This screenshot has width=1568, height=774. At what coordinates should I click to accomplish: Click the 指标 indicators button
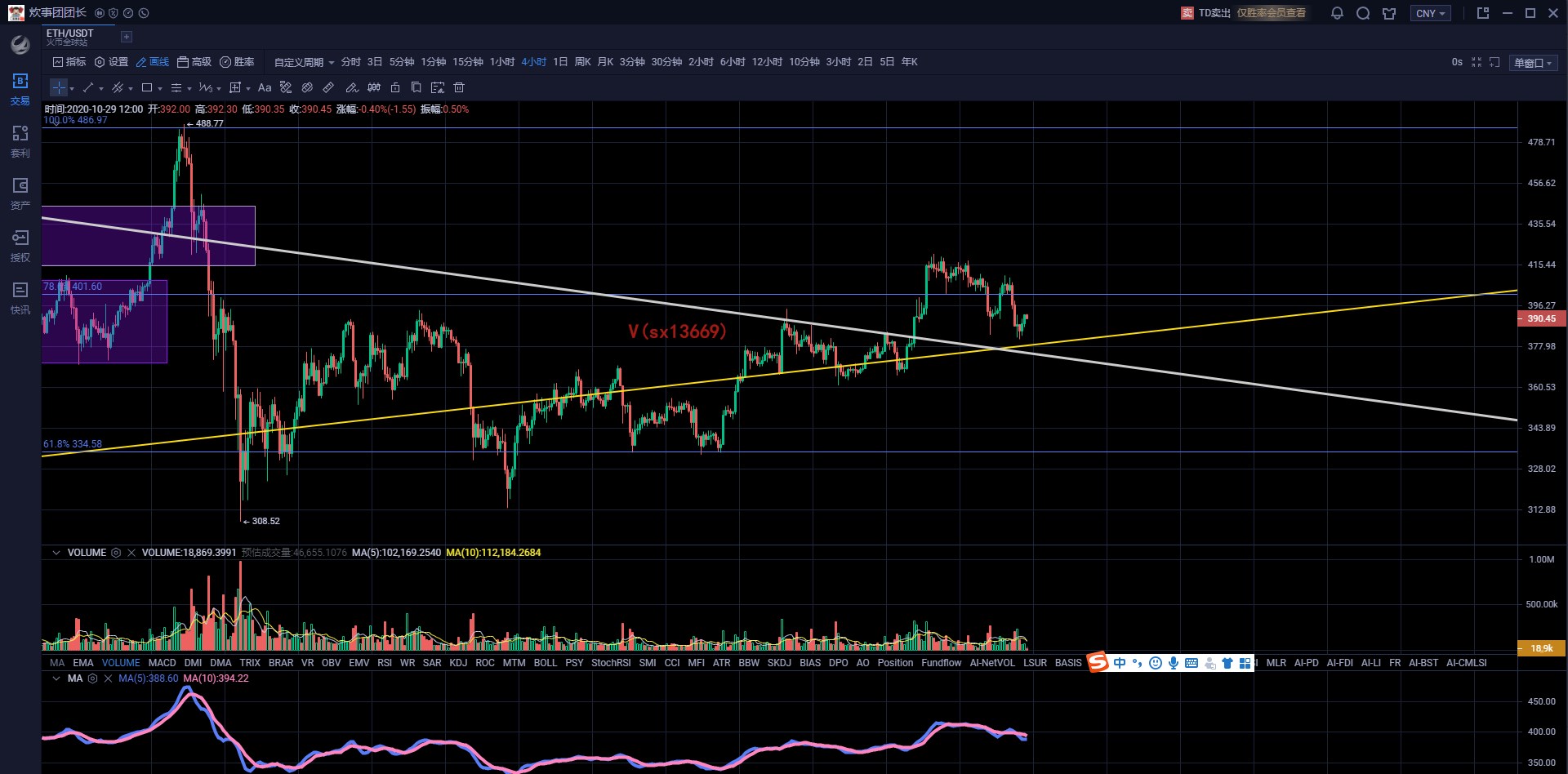(x=69, y=62)
